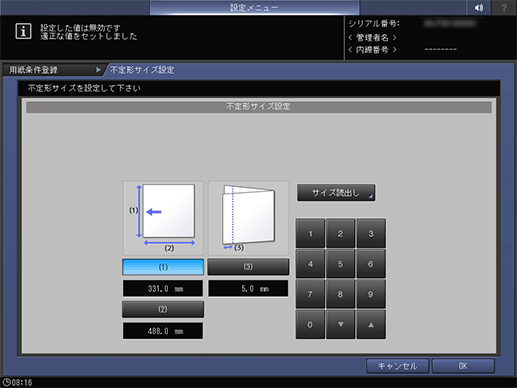Tap keypad digit 3
Image resolution: width=517 pixels, height=388 pixels.
click(x=371, y=234)
